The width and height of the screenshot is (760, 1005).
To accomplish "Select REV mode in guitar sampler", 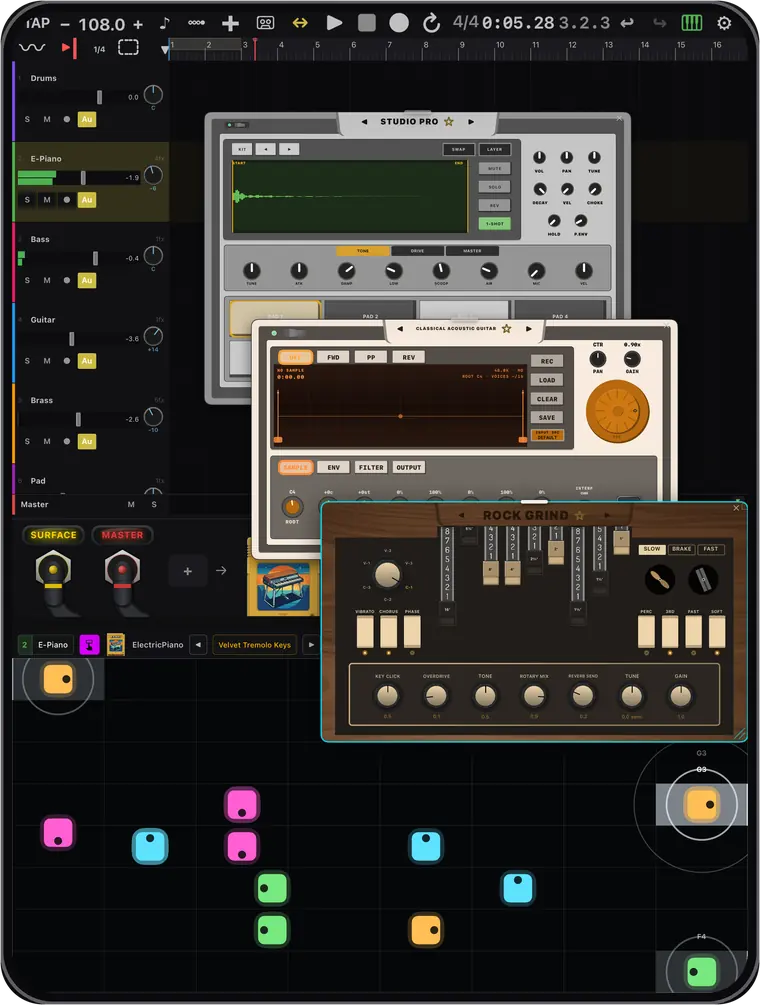I will pyautogui.click(x=408, y=357).
